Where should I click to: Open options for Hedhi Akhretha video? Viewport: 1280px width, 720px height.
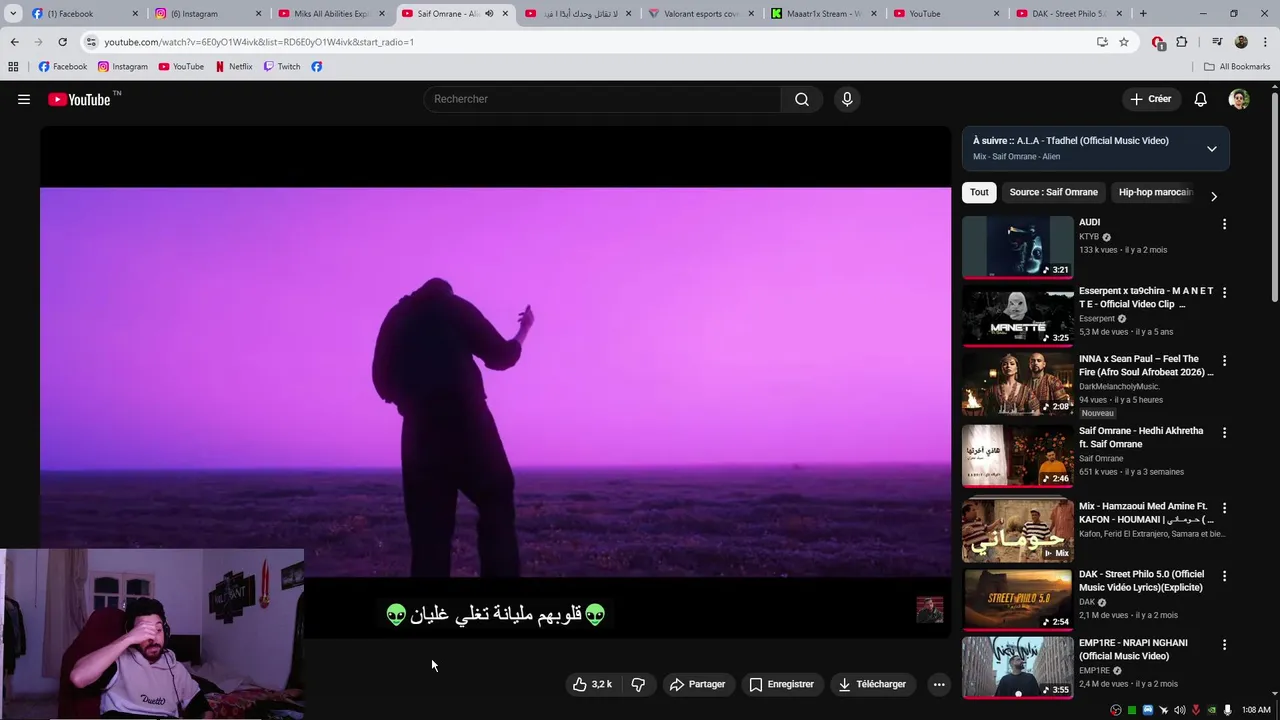pos(1224,432)
